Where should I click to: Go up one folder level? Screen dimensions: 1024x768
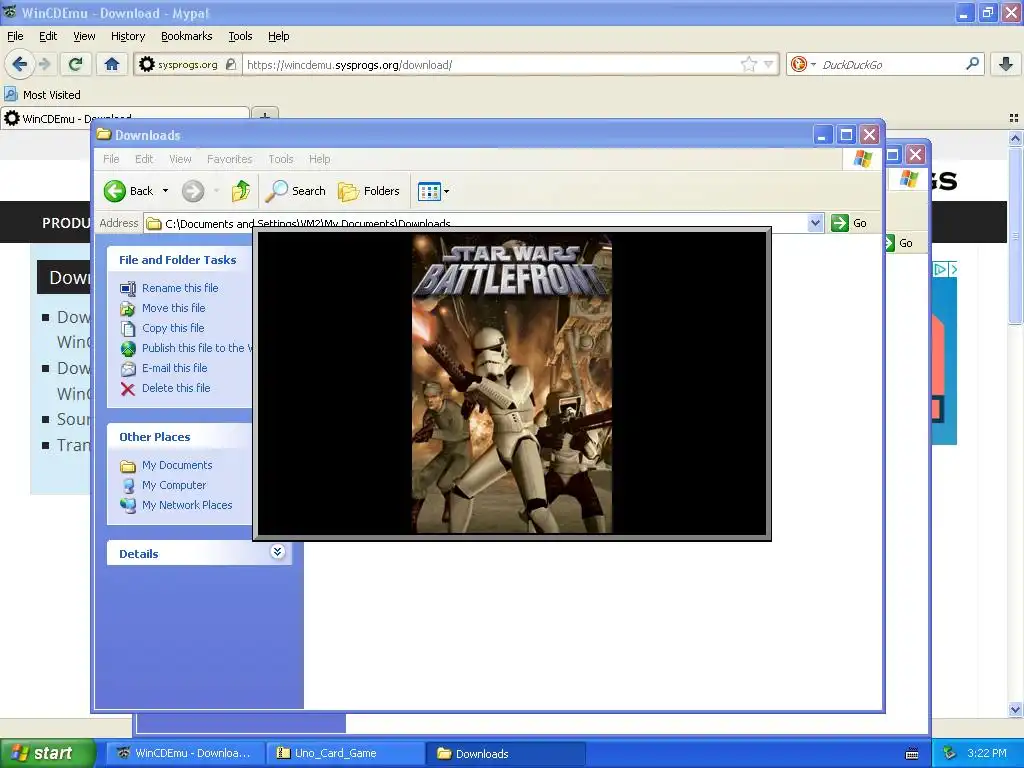(241, 191)
